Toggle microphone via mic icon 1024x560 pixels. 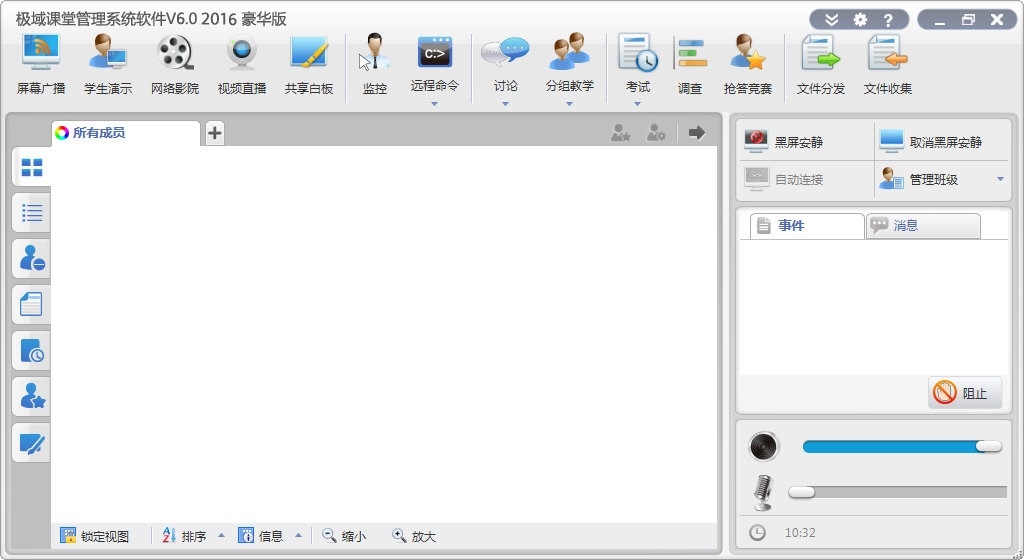point(763,493)
